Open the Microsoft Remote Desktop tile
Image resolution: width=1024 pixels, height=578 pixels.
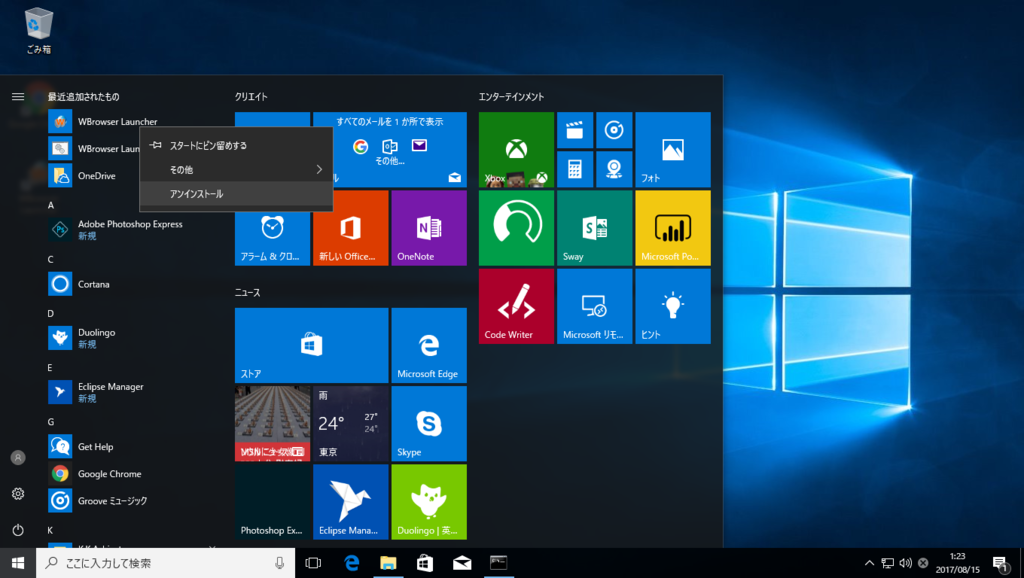pyautogui.click(x=594, y=306)
